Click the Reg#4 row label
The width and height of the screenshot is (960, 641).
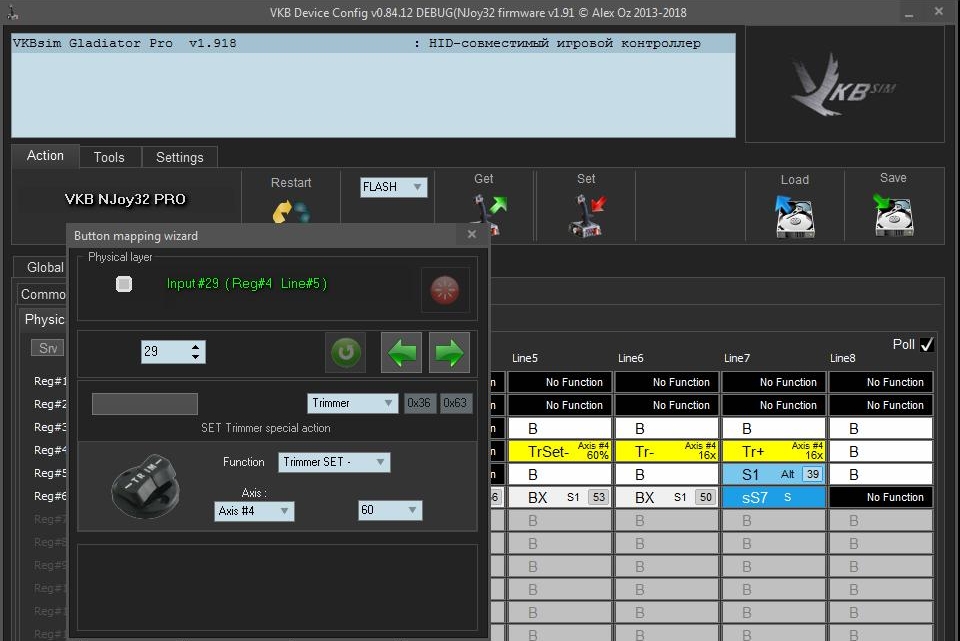[50, 450]
